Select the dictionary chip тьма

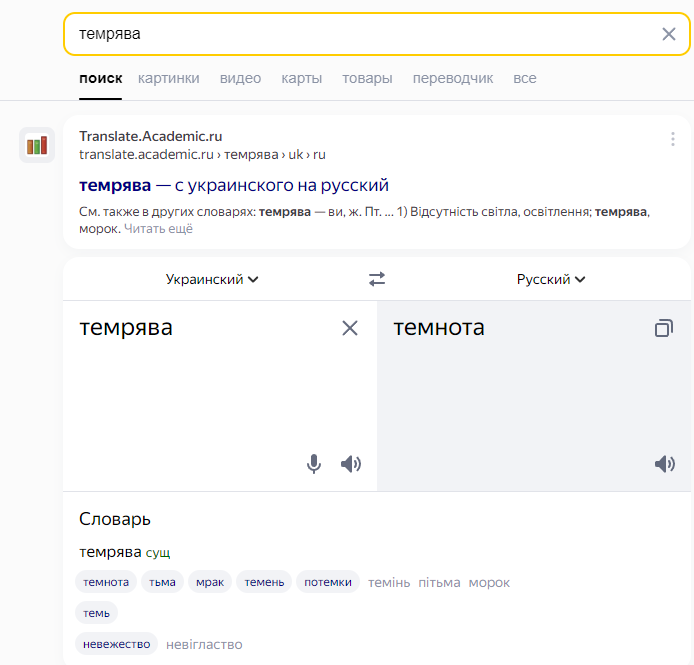[x=162, y=582]
